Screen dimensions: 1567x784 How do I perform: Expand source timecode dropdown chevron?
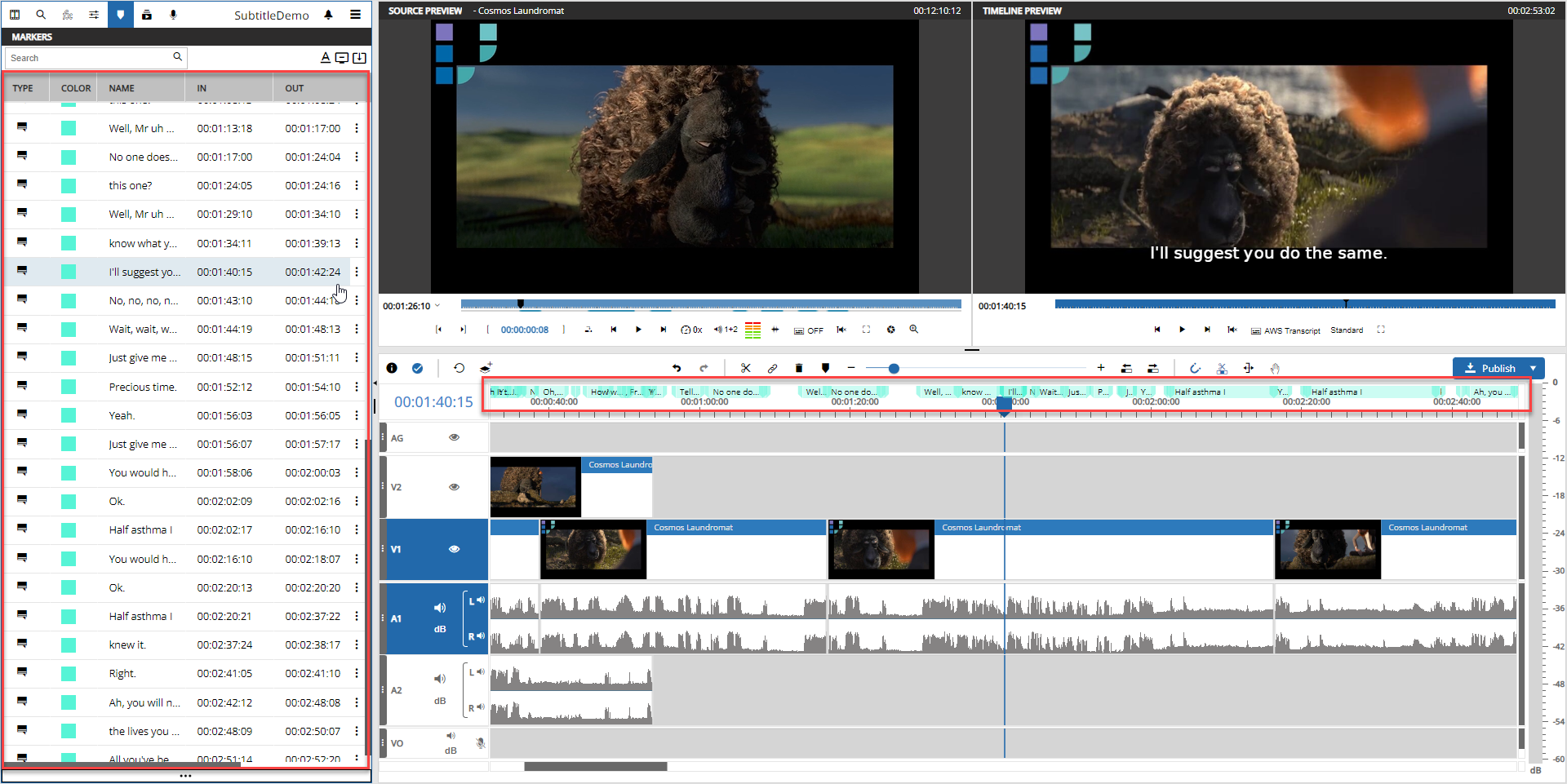(x=437, y=306)
